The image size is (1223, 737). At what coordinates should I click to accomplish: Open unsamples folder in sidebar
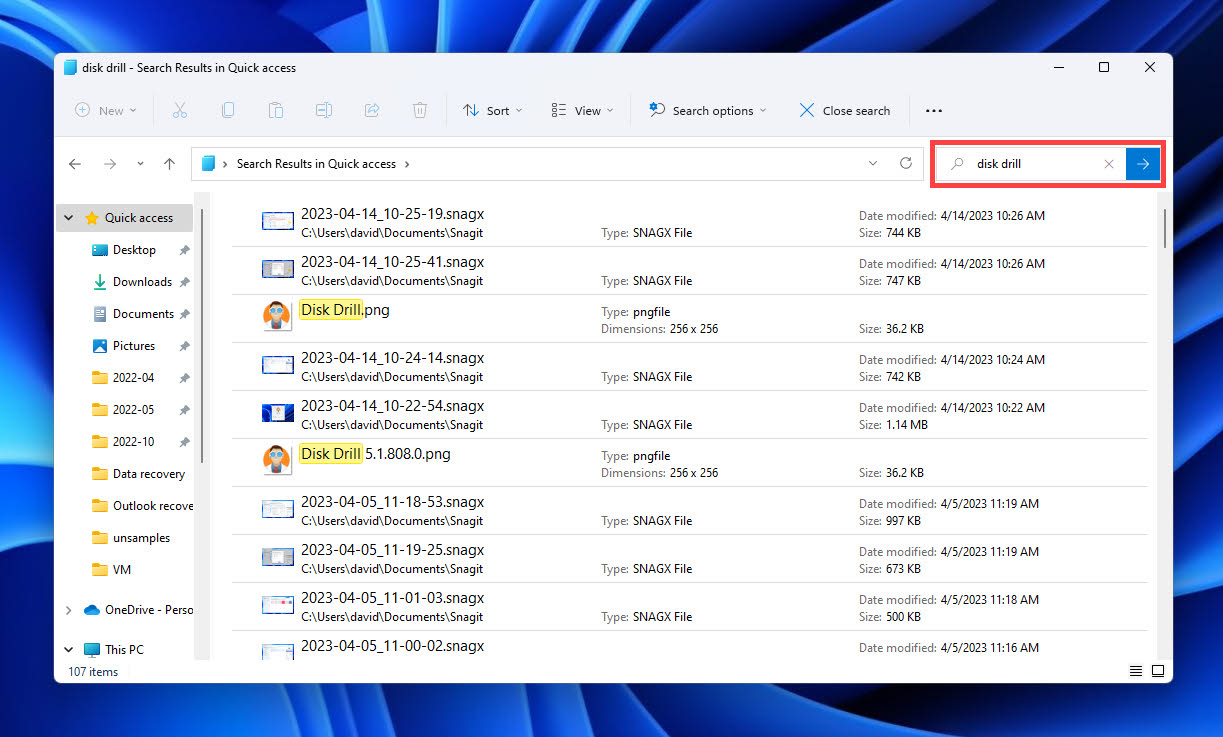point(141,538)
